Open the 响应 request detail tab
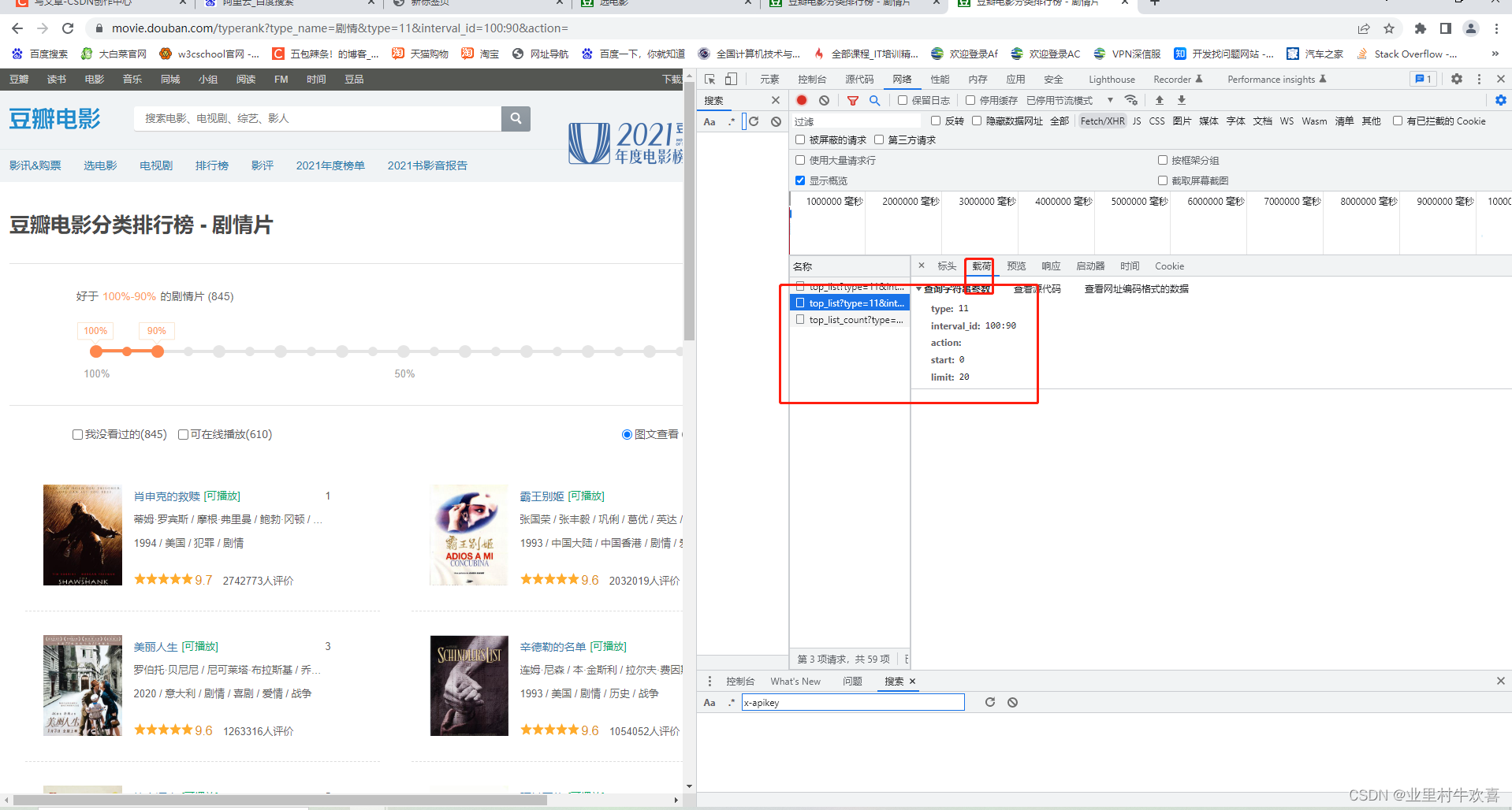The image size is (1512, 810). (x=1051, y=266)
